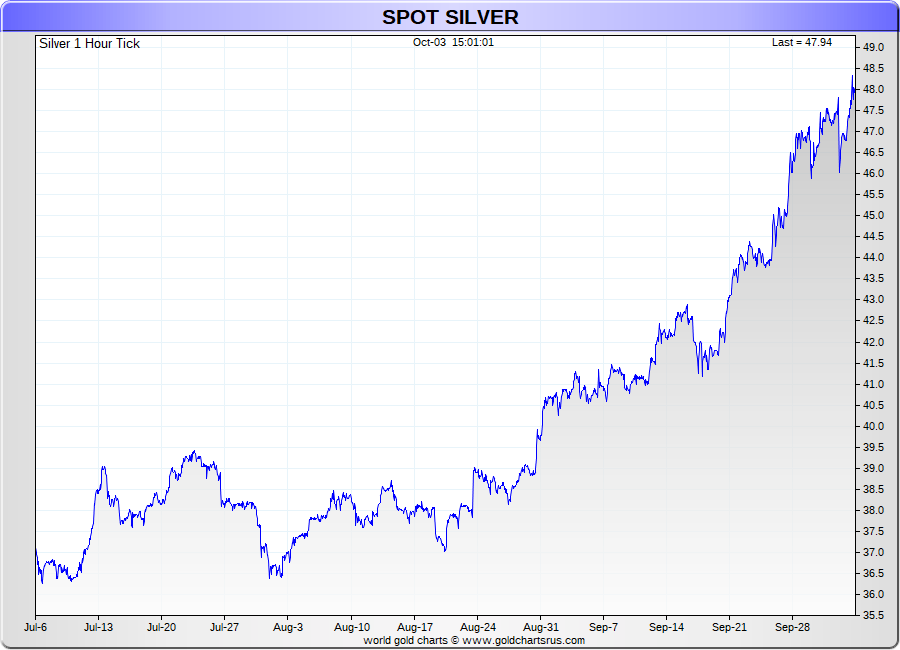
Task: Click the 38.0 price axis label
Action: click(873, 510)
